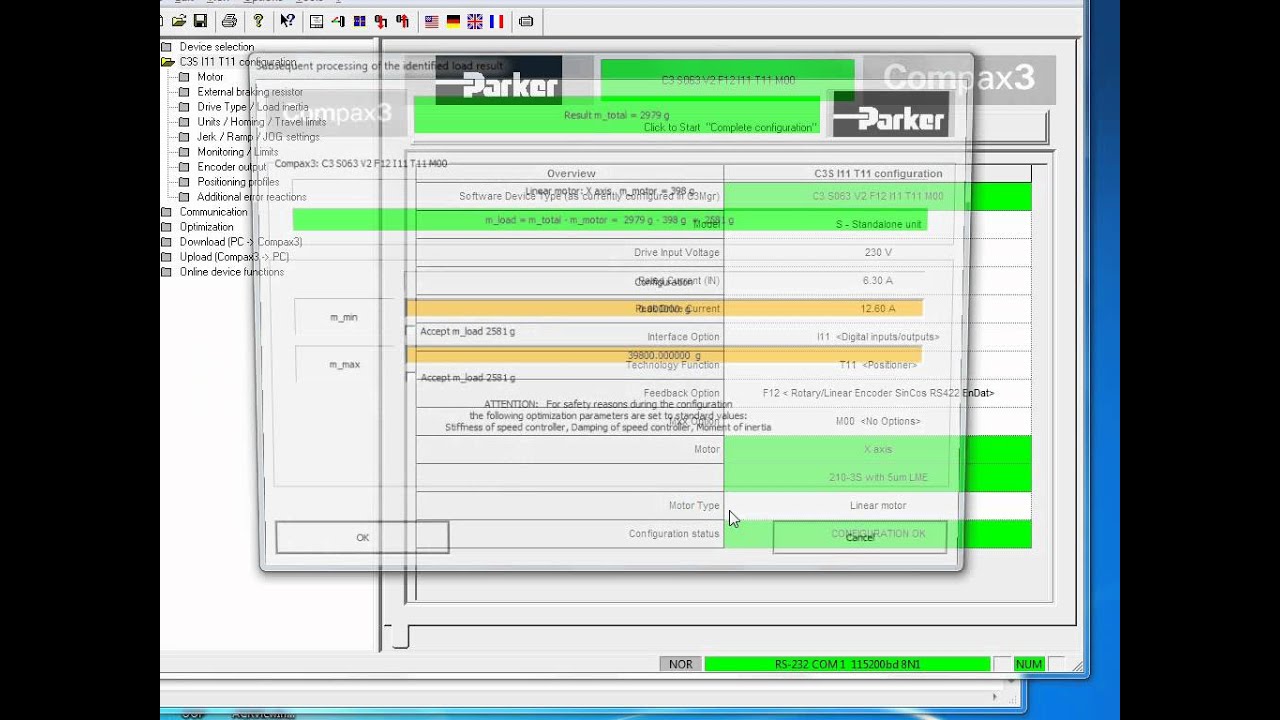Click the blue window toolbar icon
Screen dimensions: 1280x720
(x=358, y=21)
